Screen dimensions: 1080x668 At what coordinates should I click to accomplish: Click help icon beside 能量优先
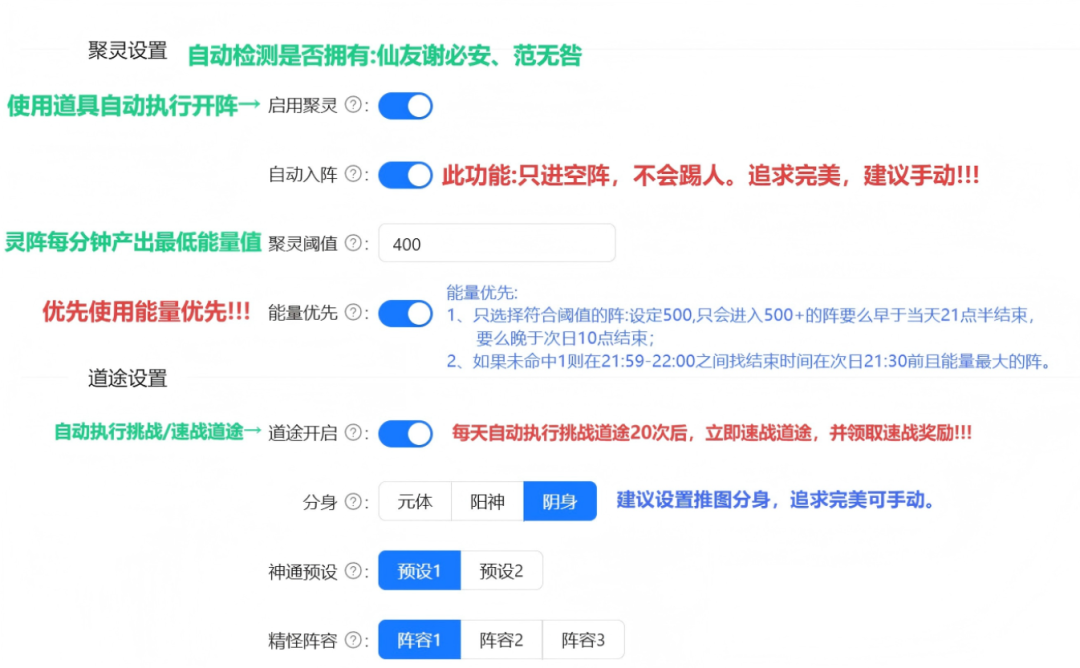click(x=352, y=313)
